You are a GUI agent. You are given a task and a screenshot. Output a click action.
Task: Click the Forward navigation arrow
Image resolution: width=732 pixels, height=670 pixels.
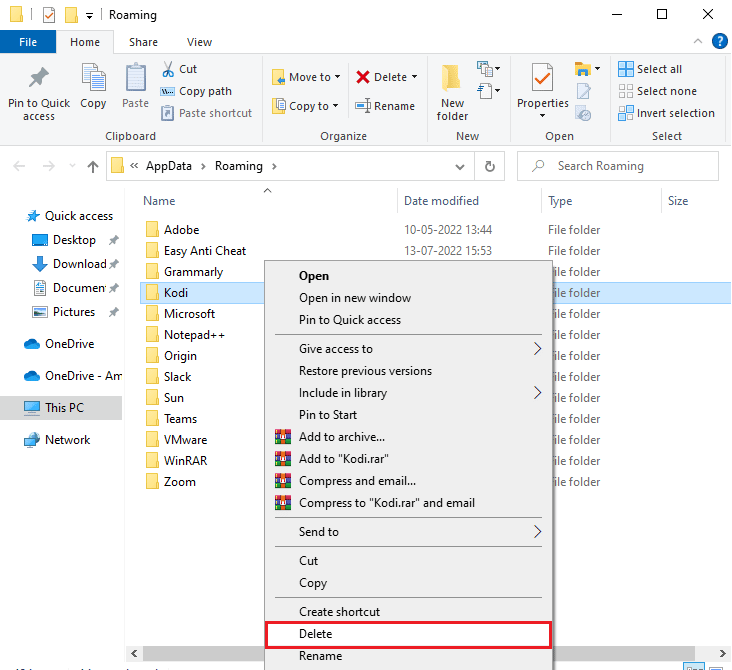click(49, 166)
